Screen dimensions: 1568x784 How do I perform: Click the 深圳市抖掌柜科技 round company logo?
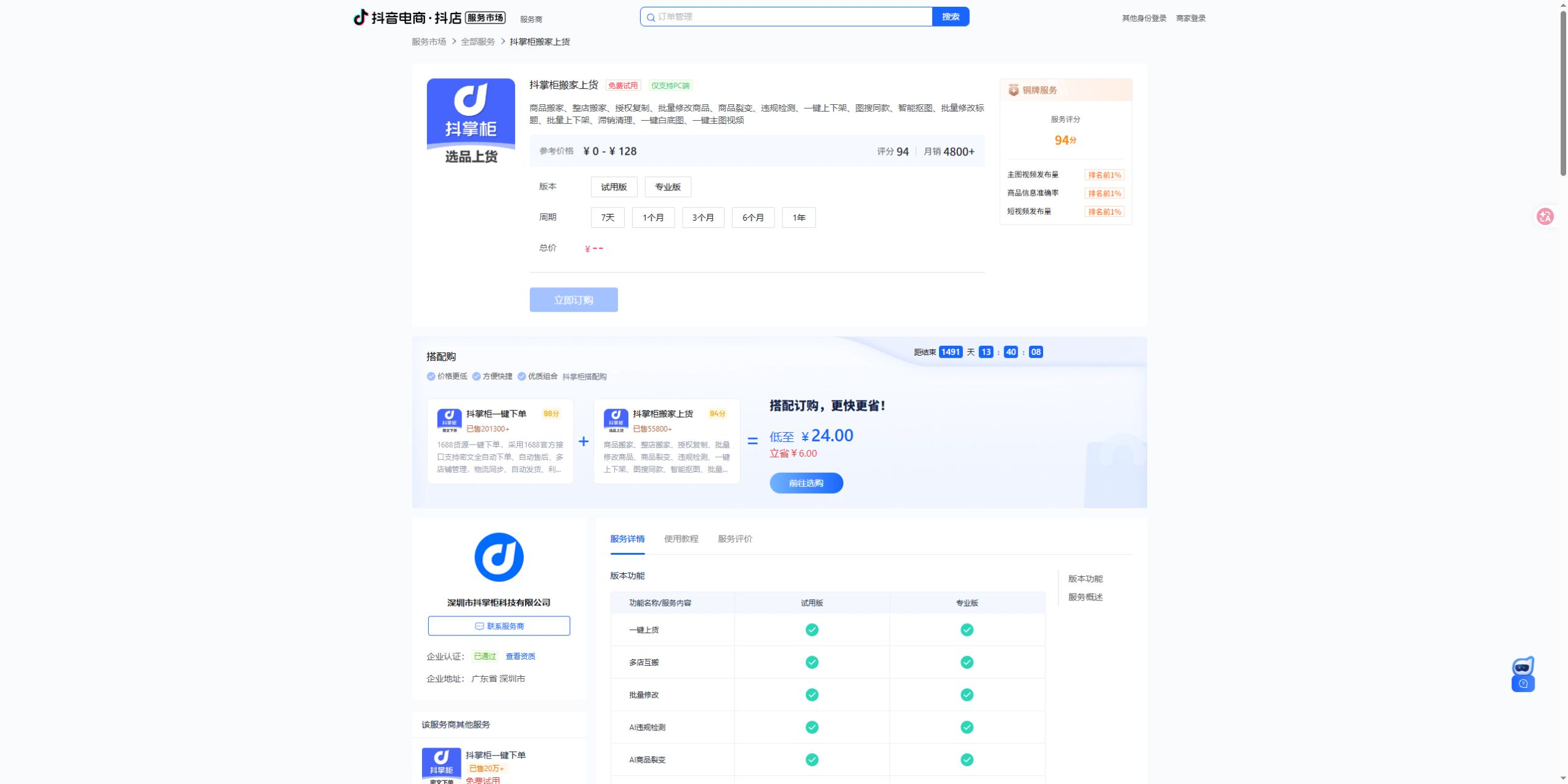pyautogui.click(x=498, y=557)
